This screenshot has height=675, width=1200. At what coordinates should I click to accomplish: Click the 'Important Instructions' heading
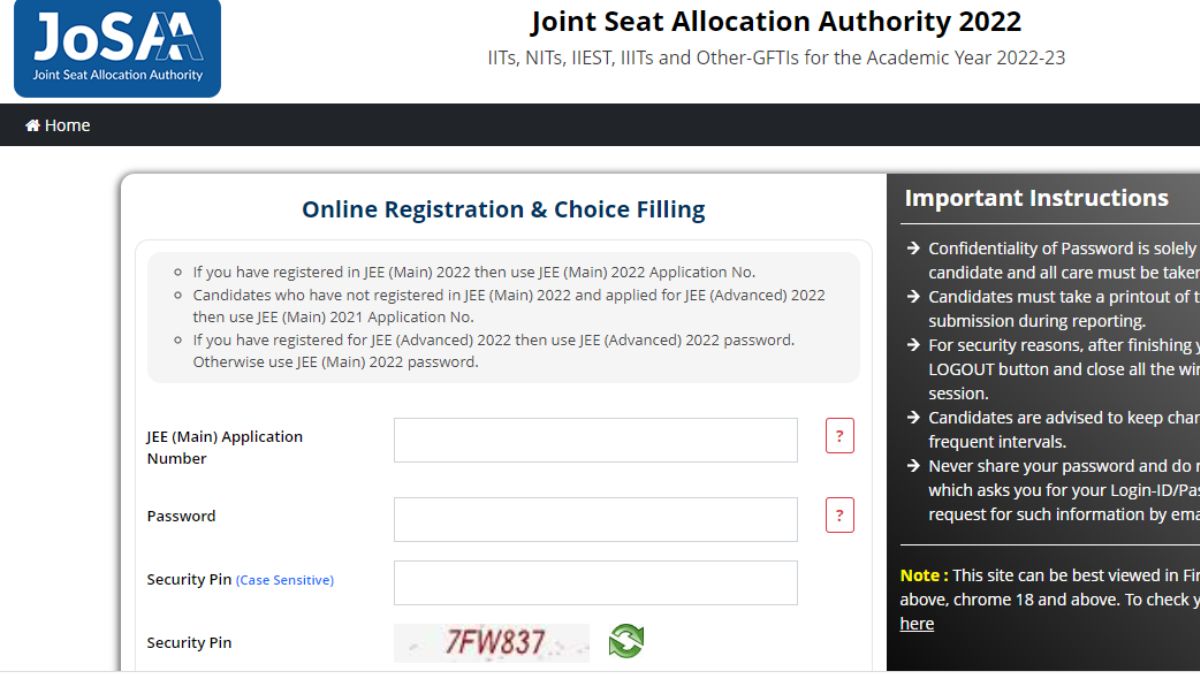(x=1036, y=198)
